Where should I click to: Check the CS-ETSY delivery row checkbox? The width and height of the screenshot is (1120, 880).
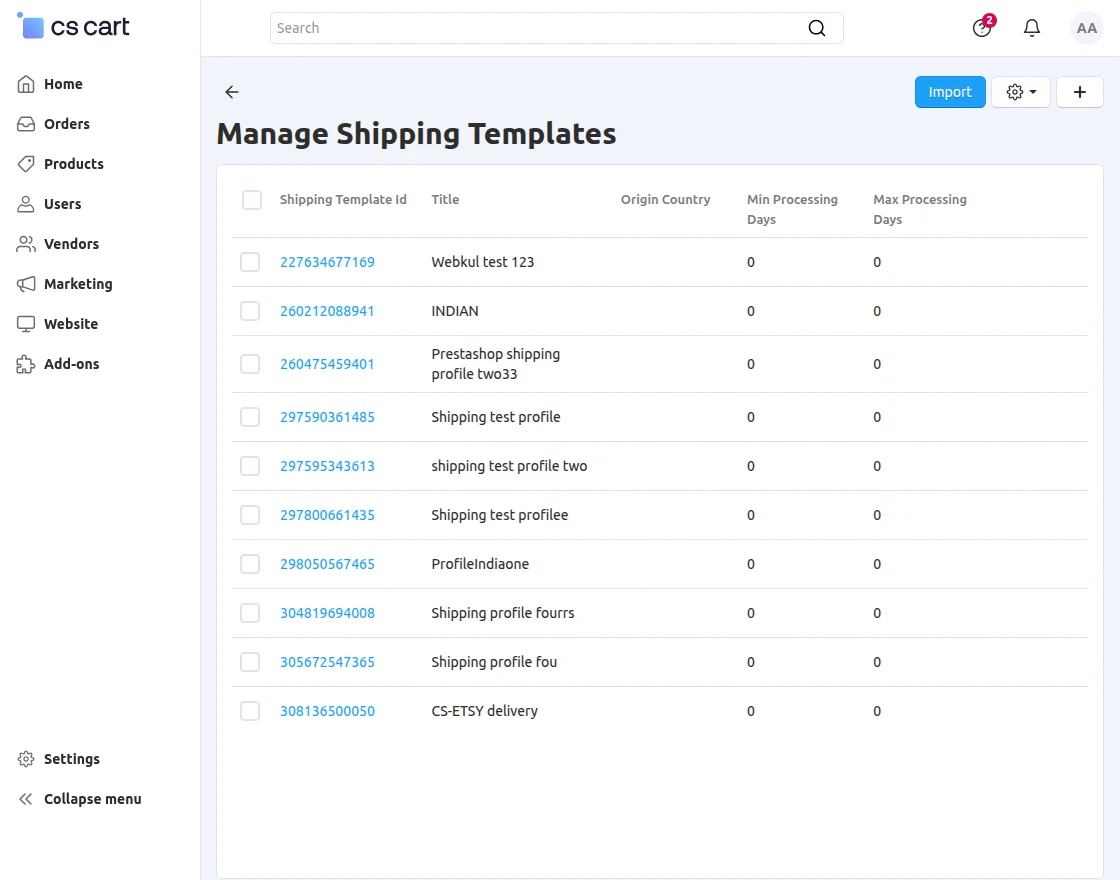pyautogui.click(x=250, y=711)
